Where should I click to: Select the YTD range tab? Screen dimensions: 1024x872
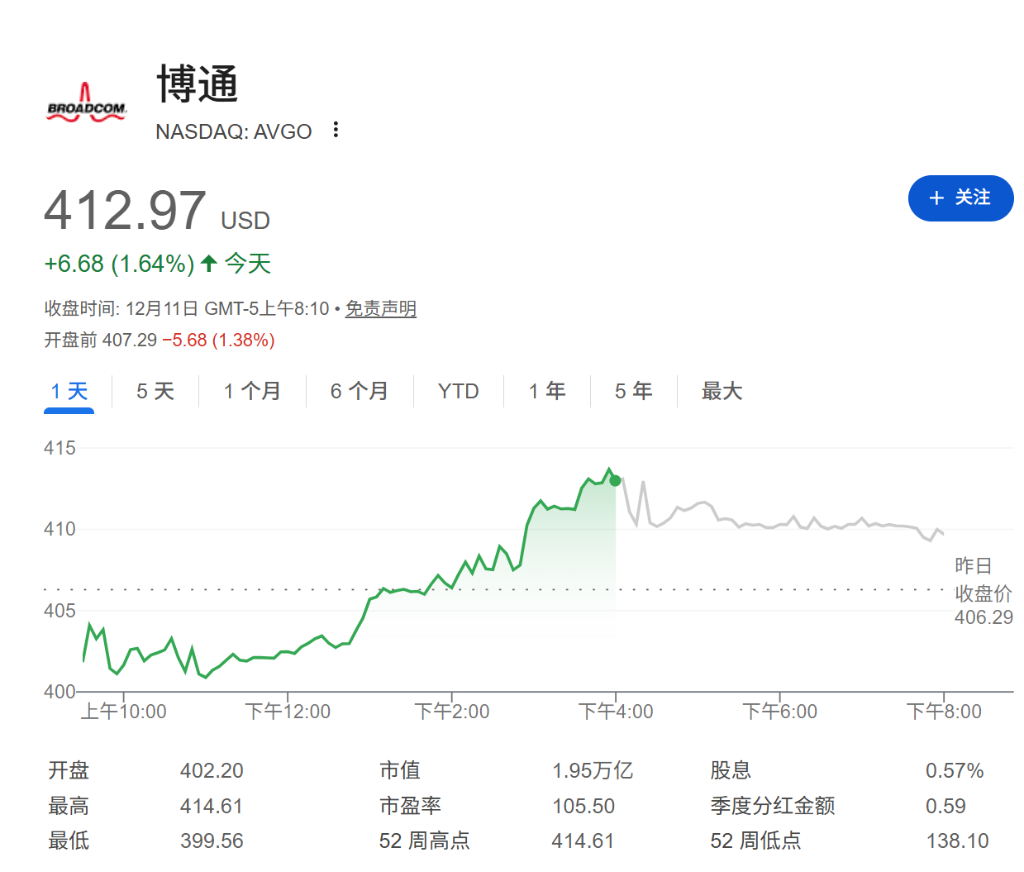pyautogui.click(x=458, y=391)
